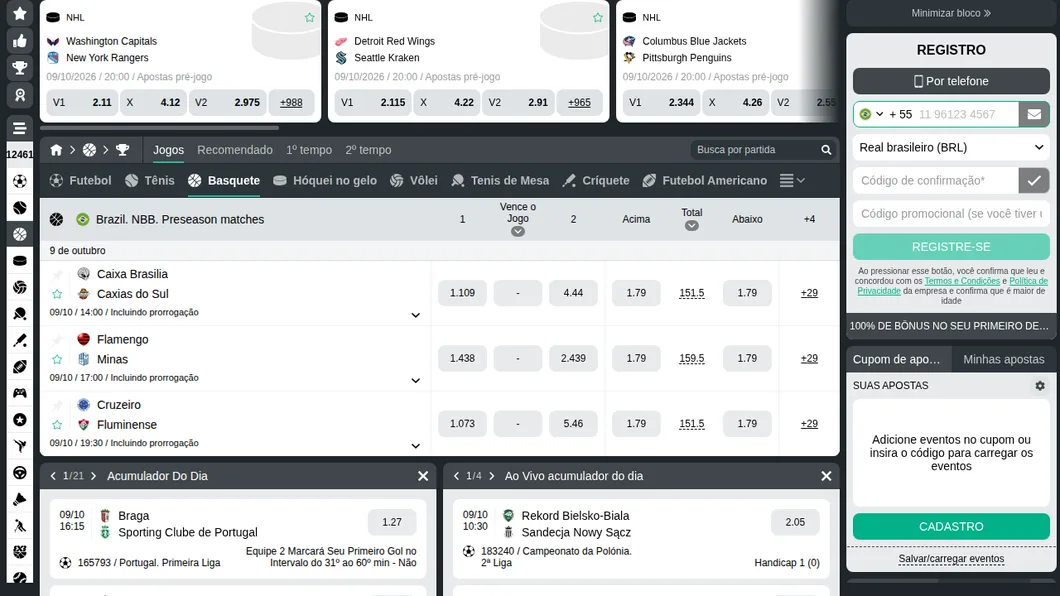
Task: Select volleyball icon in left sidebar
Action: click(20, 287)
